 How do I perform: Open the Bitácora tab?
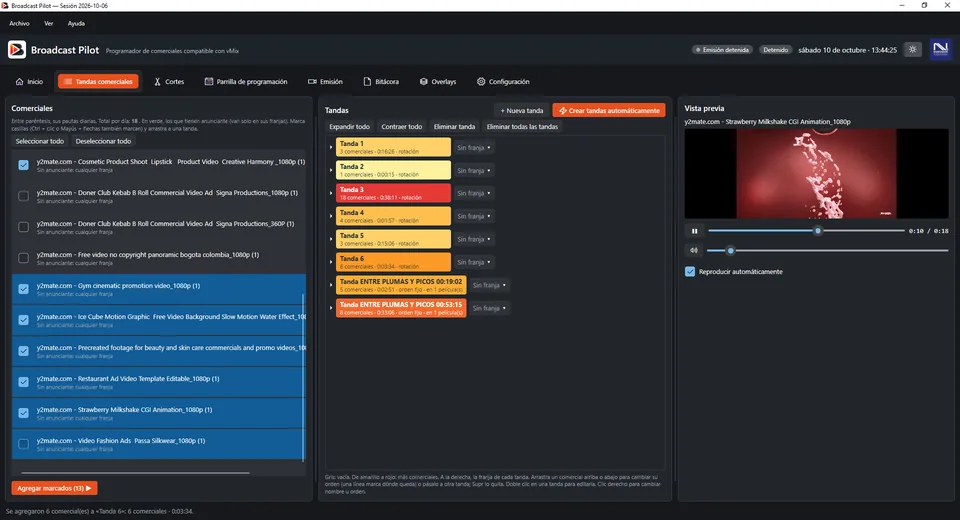[381, 81]
